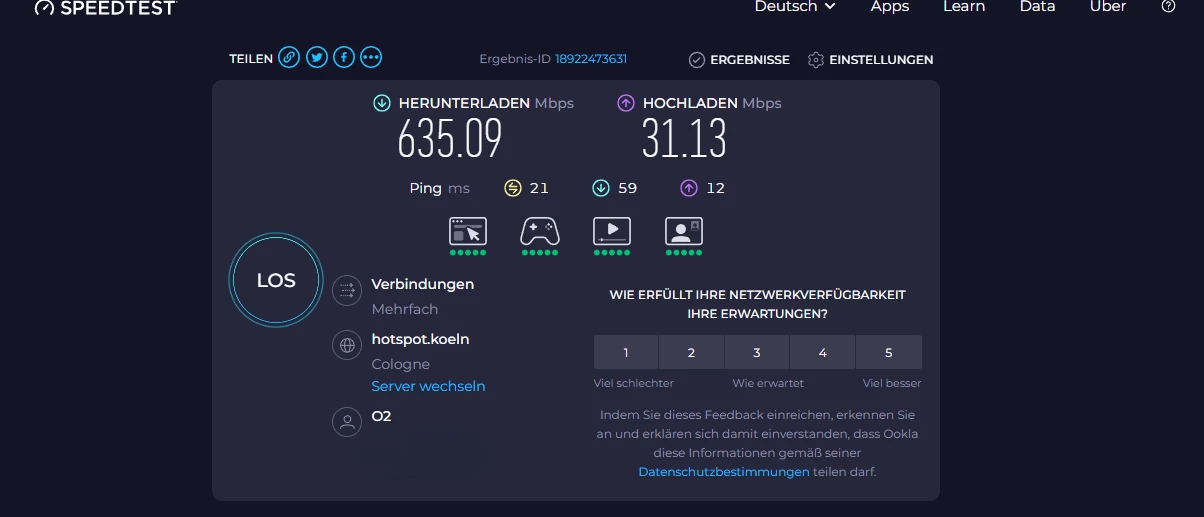This screenshot has height=517, width=1204.
Task: Click the Speedtest logo
Action: coord(105,7)
